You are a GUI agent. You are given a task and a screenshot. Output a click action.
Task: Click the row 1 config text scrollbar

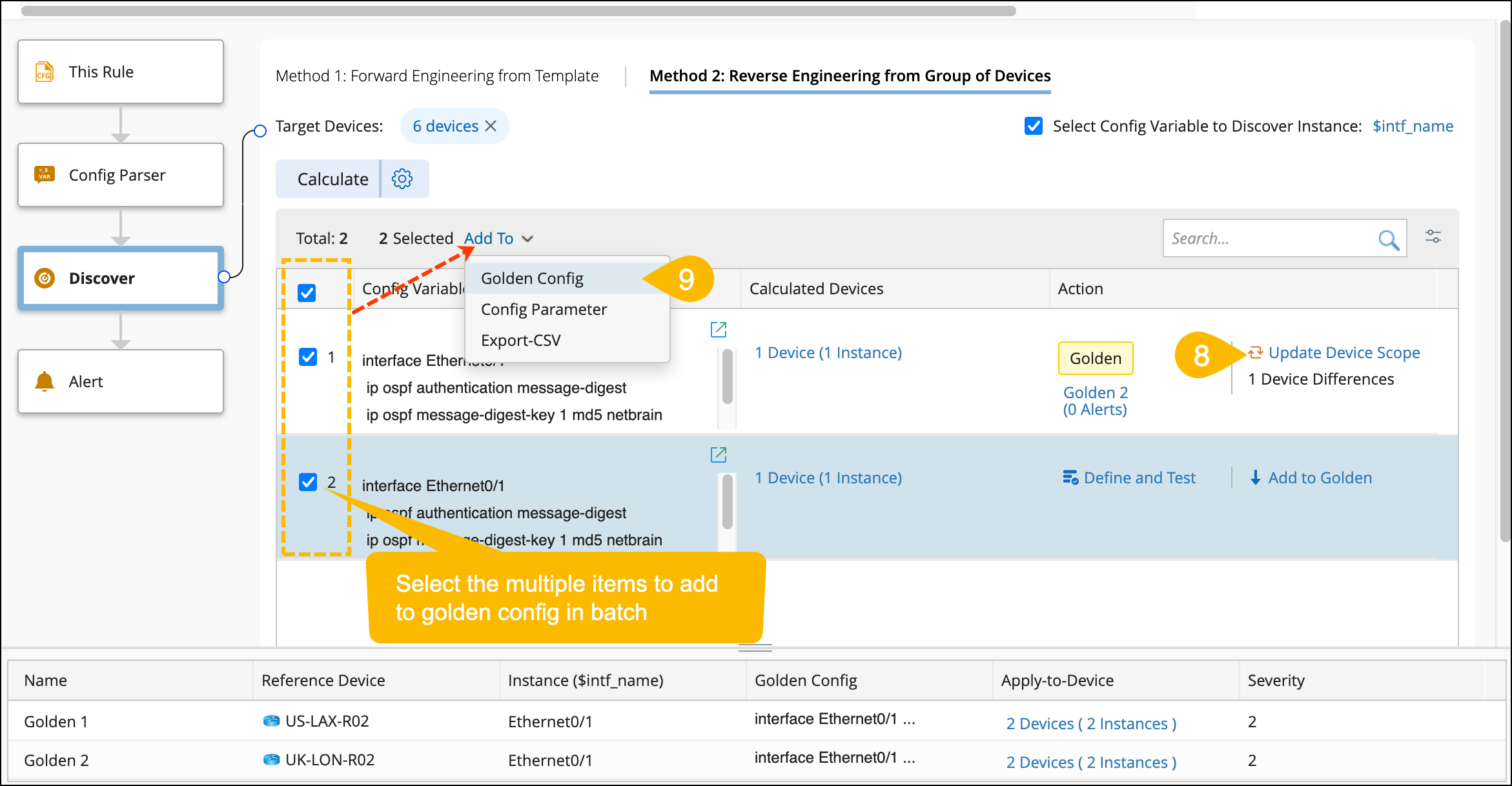pyautogui.click(x=727, y=377)
